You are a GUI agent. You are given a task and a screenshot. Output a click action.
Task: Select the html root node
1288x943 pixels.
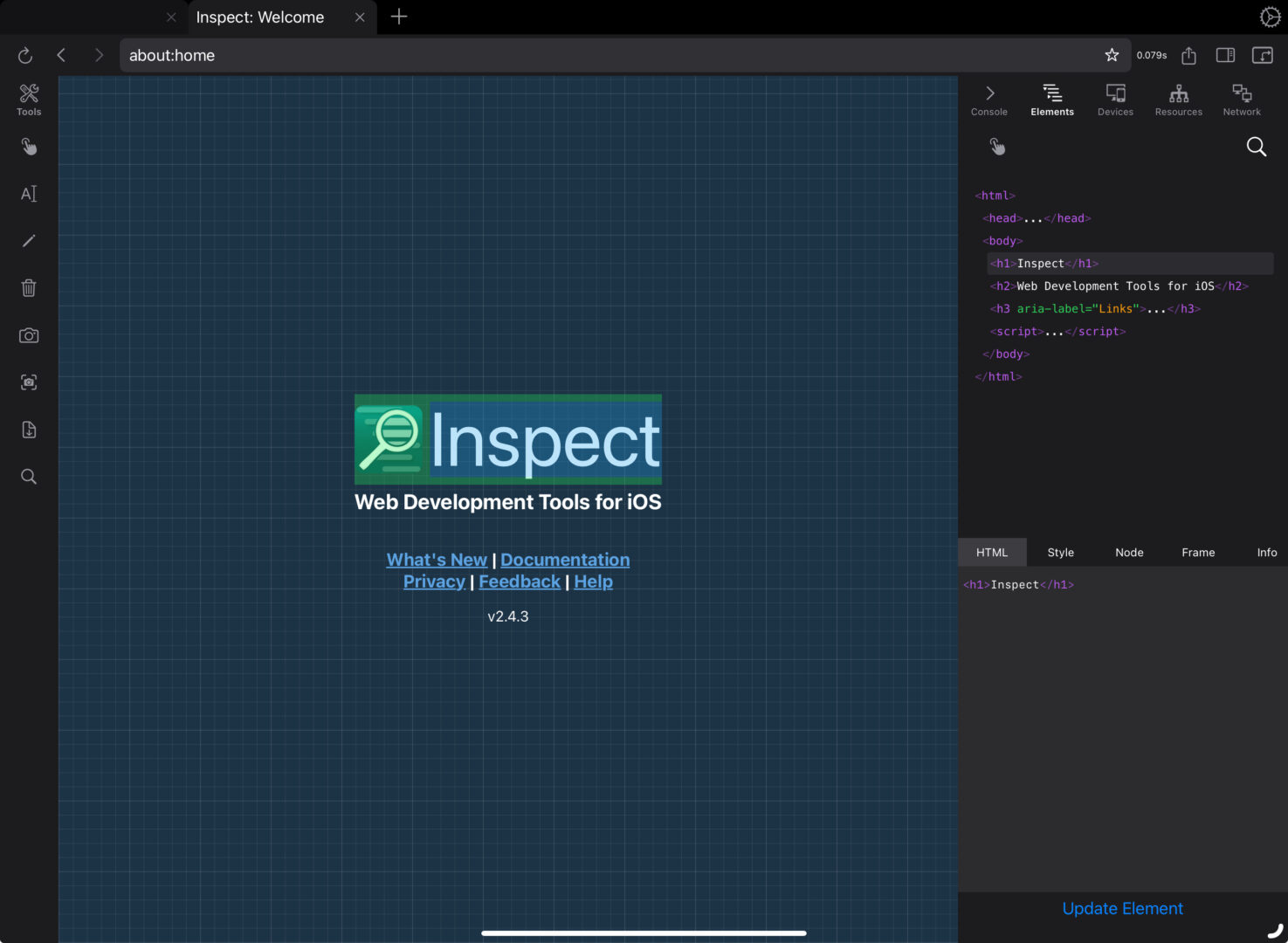[995, 196]
